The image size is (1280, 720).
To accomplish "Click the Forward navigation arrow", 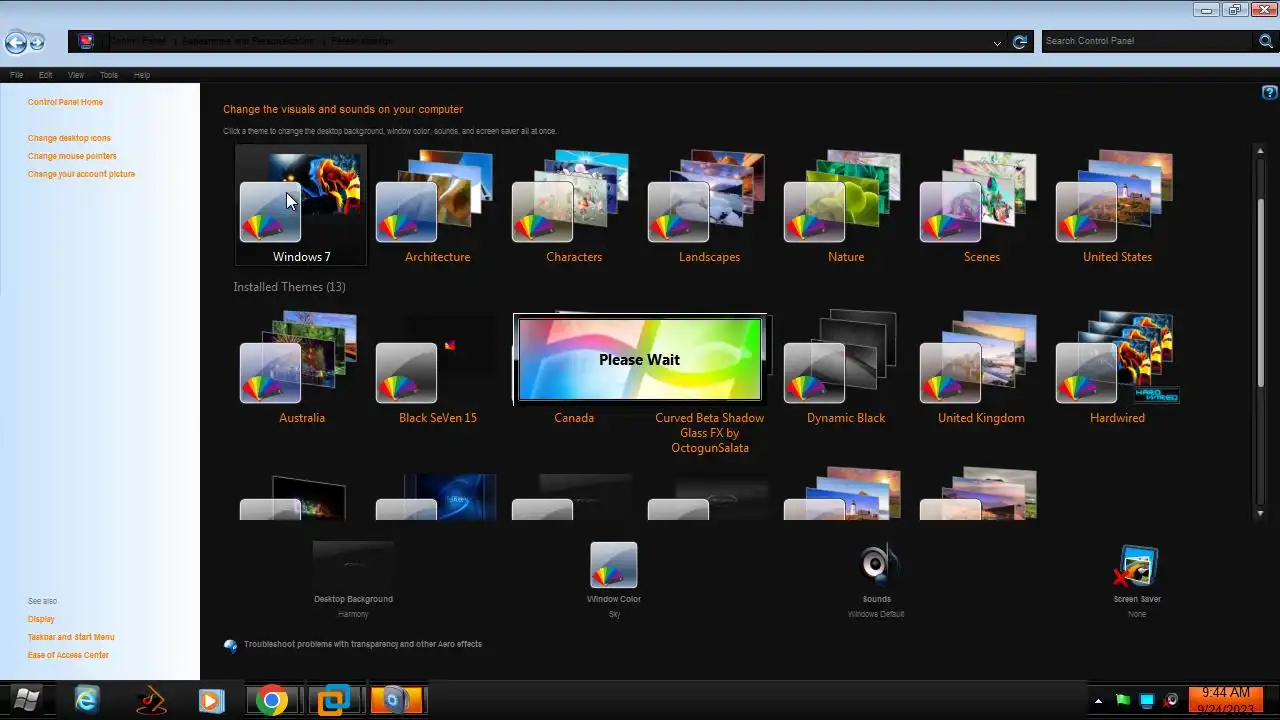I will (37, 42).
